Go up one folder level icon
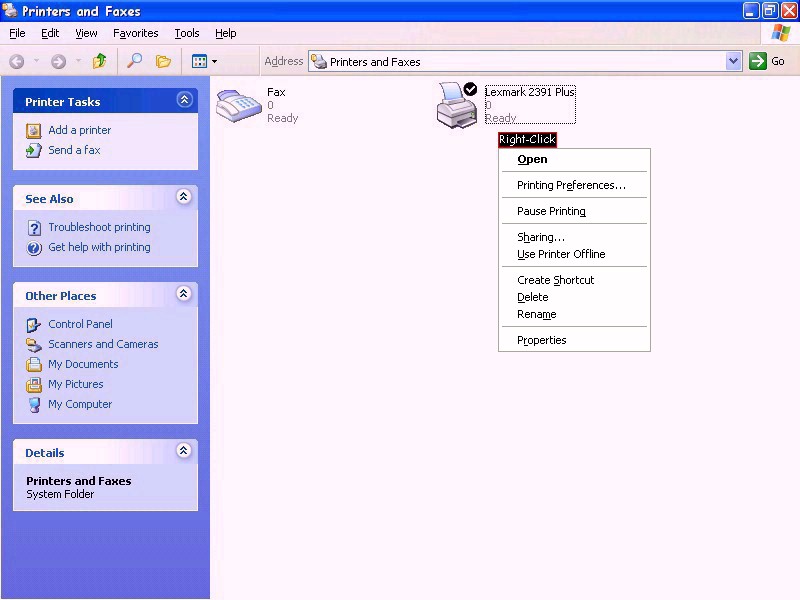 click(x=99, y=61)
